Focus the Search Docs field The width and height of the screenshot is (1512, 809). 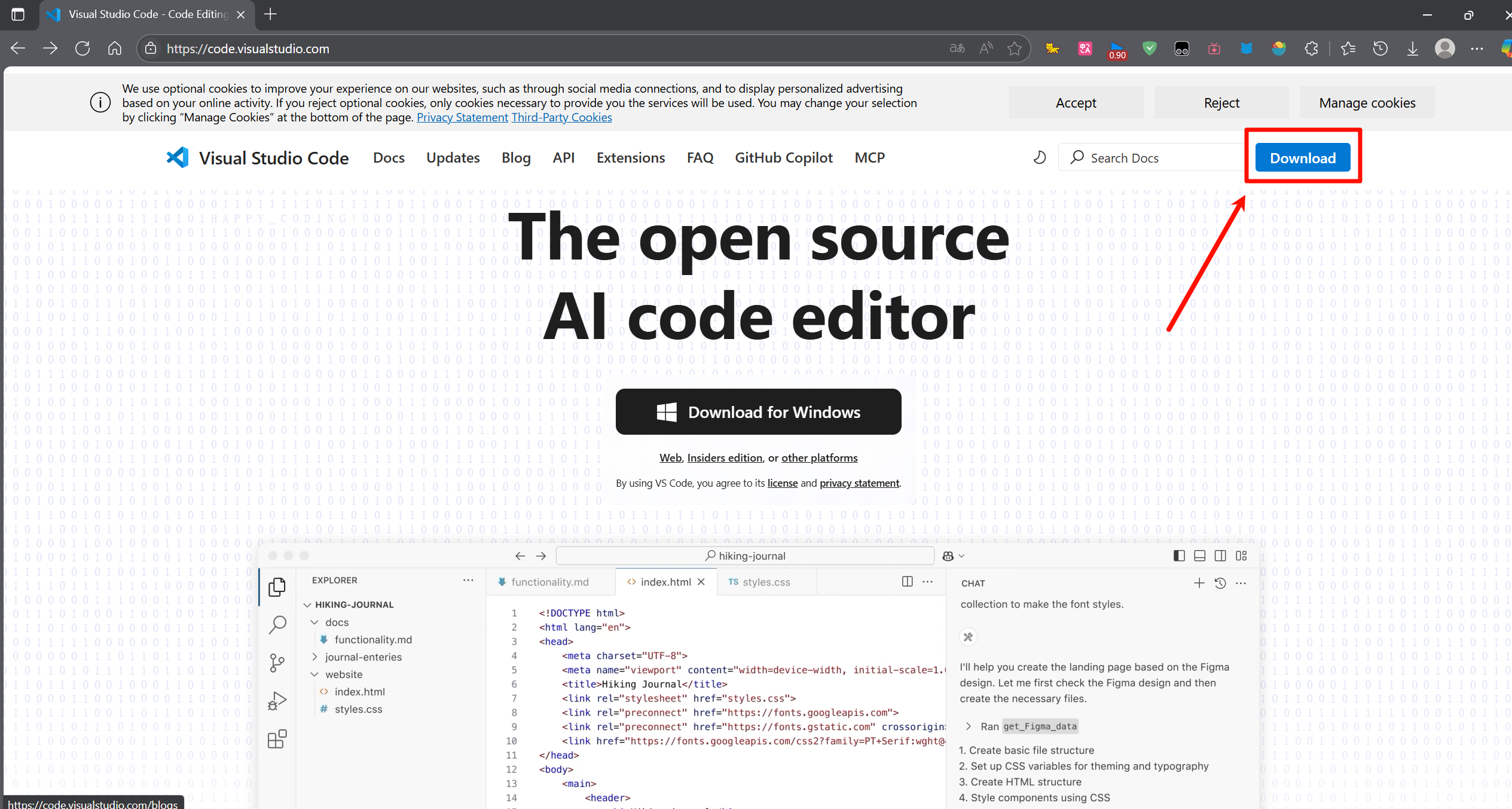click(1151, 158)
